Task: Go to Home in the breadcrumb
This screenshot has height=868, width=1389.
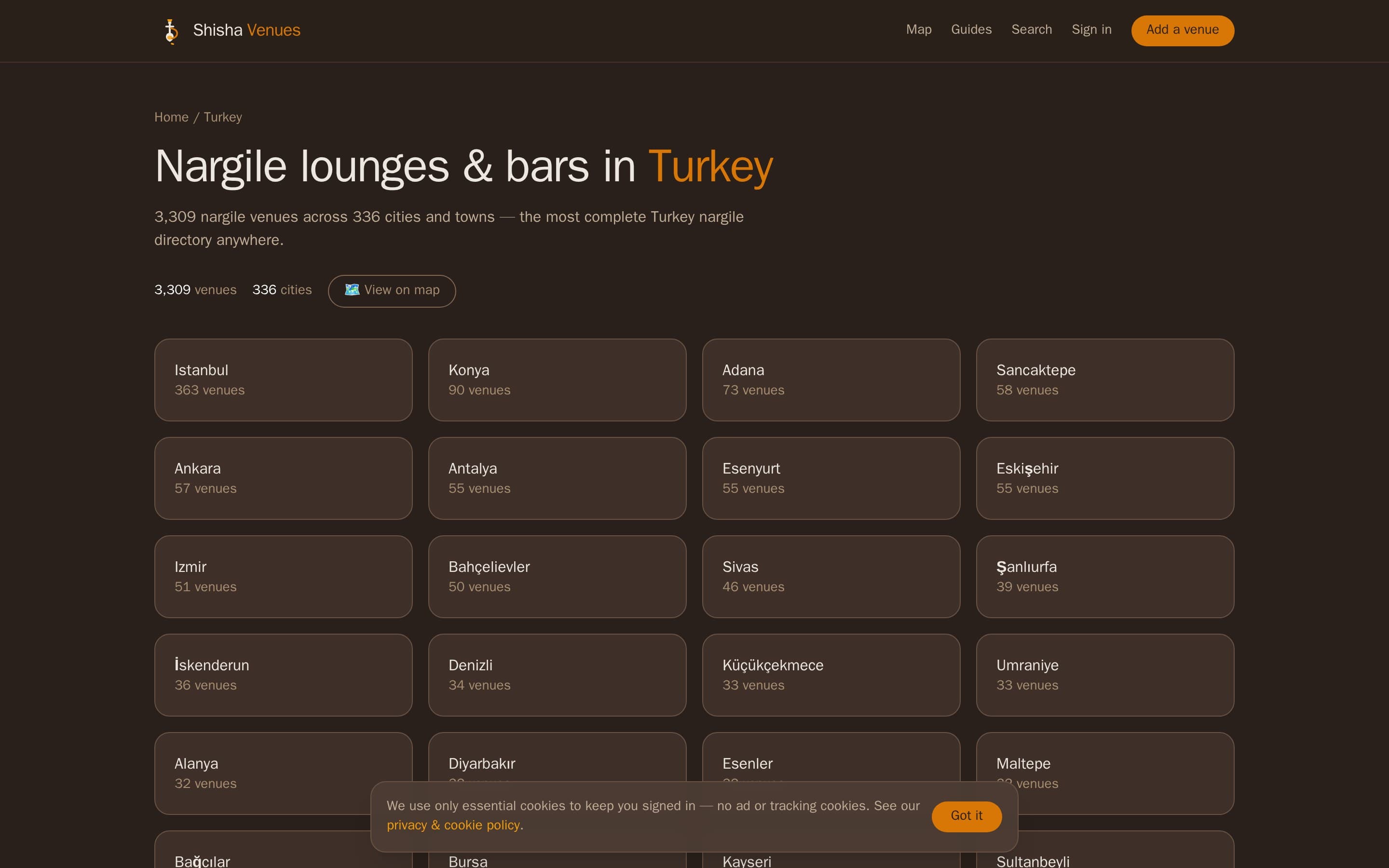Action: tap(171, 117)
